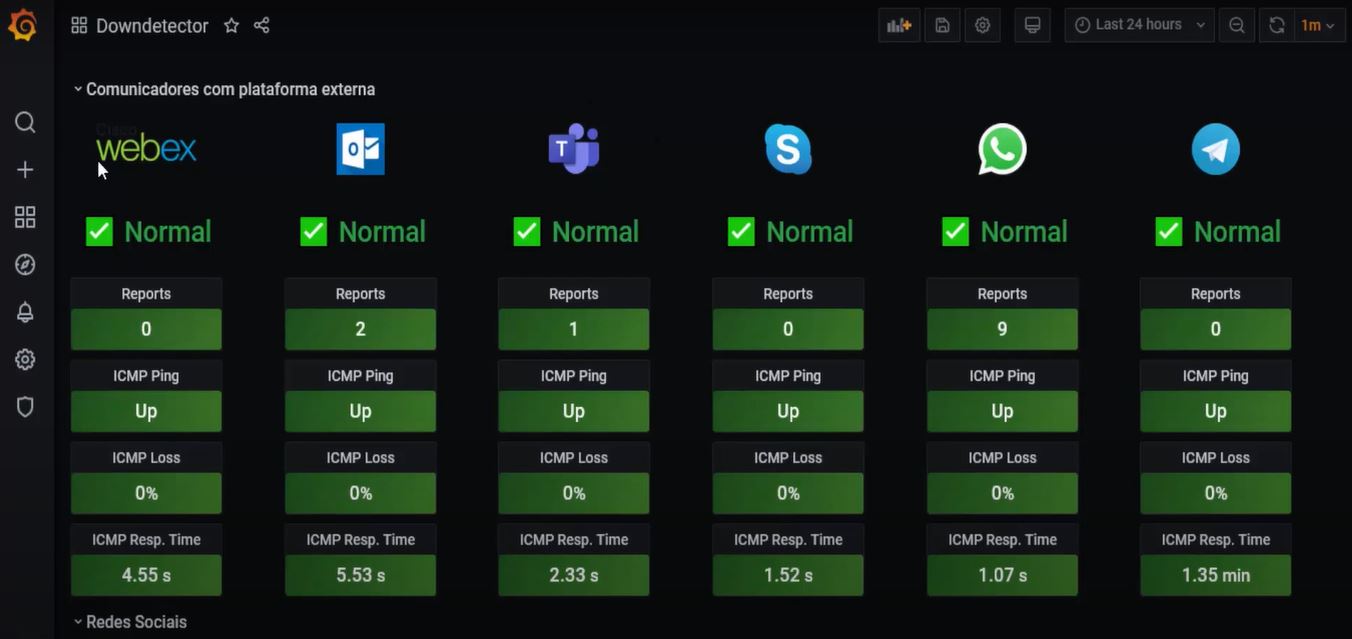Click the WhatsApp ICMP Ping Up value
The height and width of the screenshot is (639, 1352).
tap(1002, 411)
